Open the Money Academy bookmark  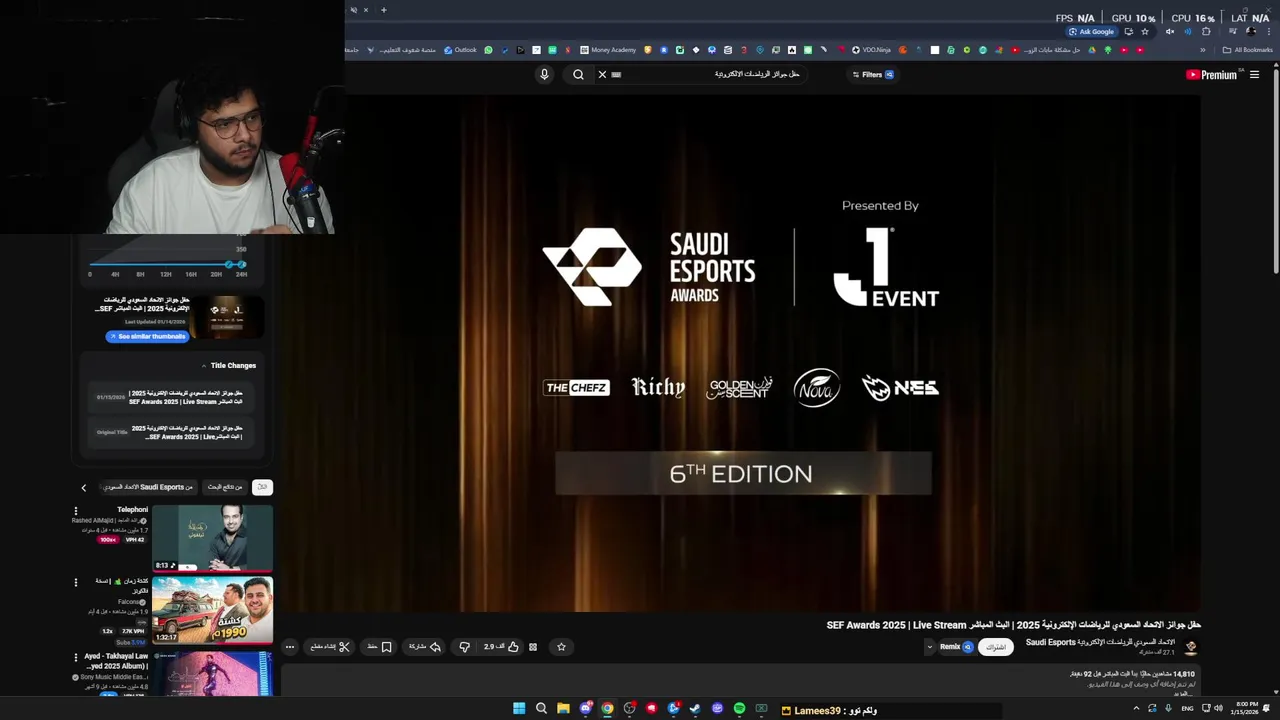click(607, 50)
